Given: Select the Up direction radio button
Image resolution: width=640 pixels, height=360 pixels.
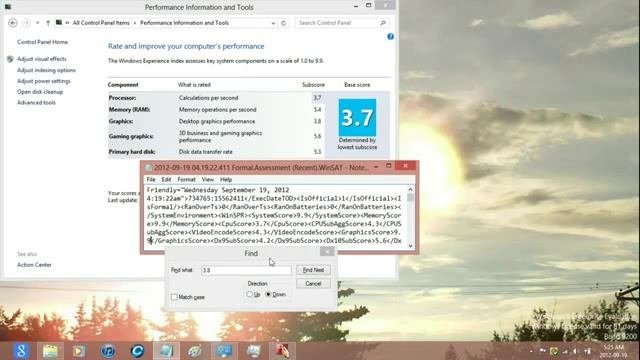Looking at the screenshot, I should (249, 294).
